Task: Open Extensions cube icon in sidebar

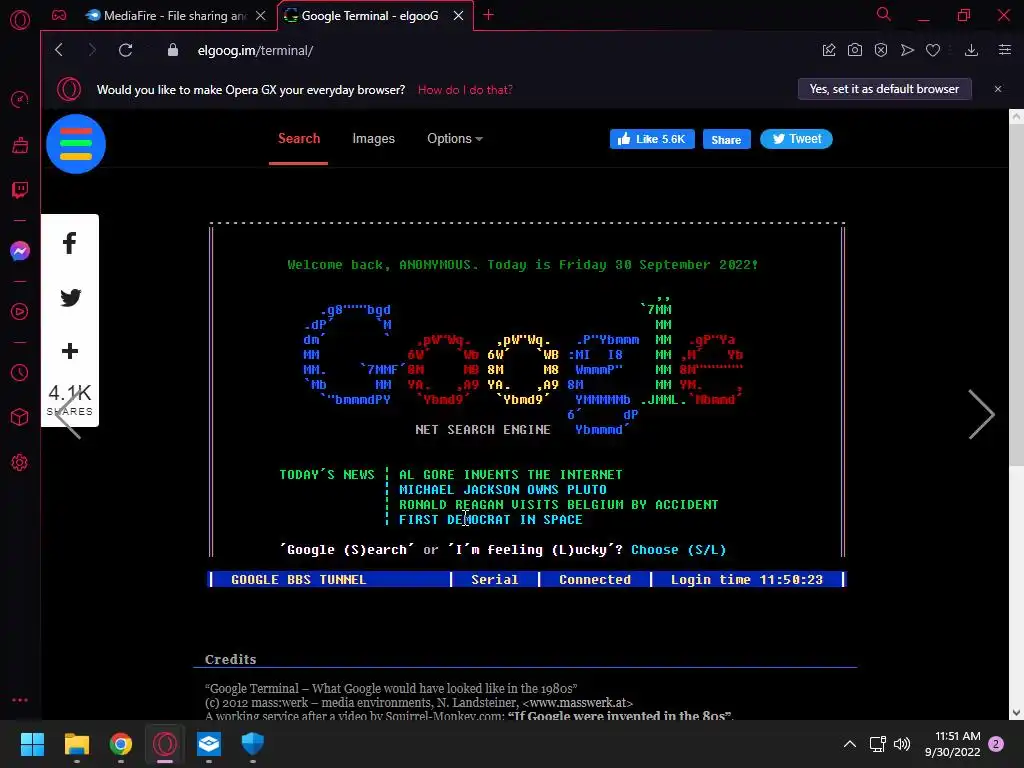Action: point(20,417)
